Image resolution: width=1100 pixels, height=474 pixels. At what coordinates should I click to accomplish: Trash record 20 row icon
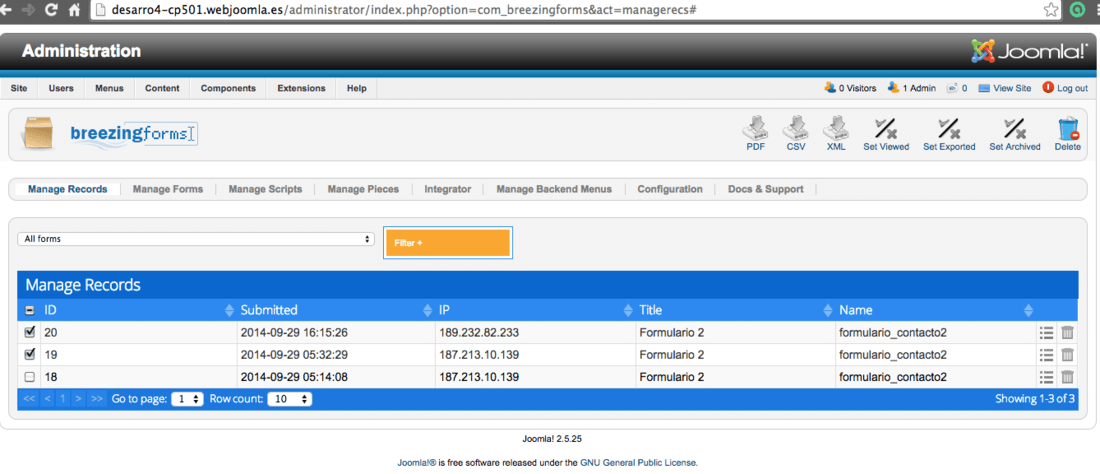click(1067, 333)
